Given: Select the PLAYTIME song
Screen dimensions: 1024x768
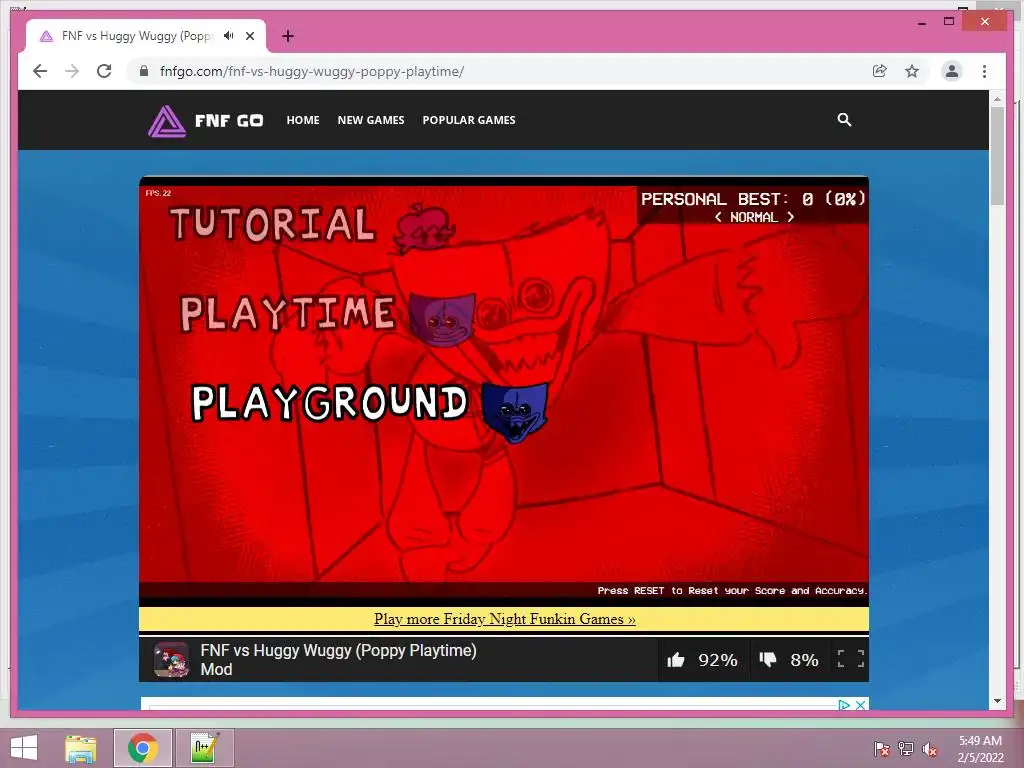Looking at the screenshot, I should tap(288, 313).
